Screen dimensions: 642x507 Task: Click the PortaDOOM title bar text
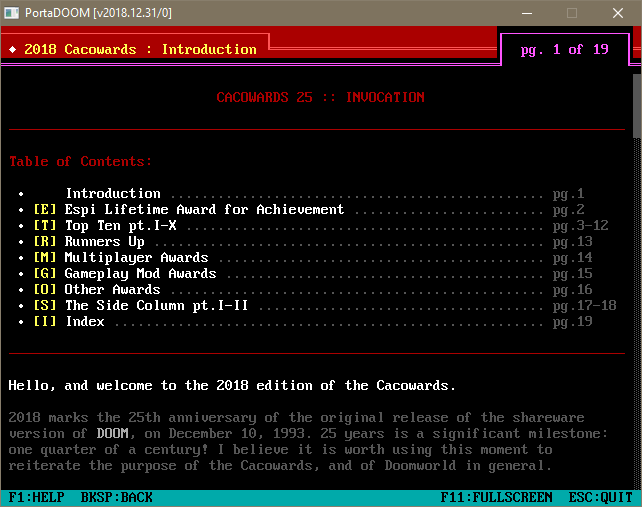pos(98,13)
